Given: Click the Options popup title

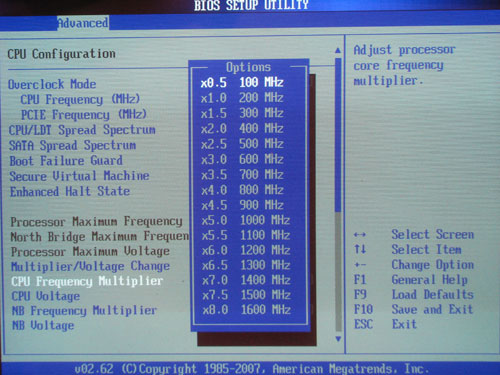Looking at the screenshot, I should (x=248, y=67).
